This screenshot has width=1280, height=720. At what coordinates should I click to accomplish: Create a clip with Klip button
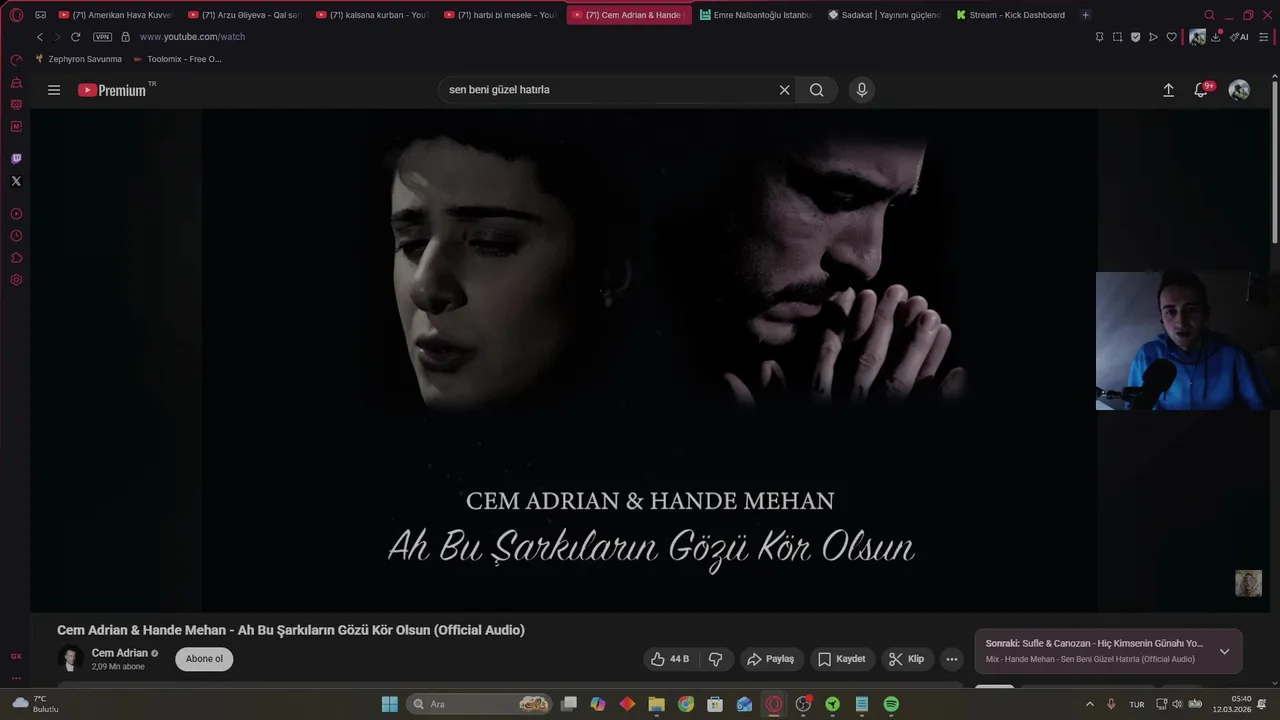tap(906, 659)
